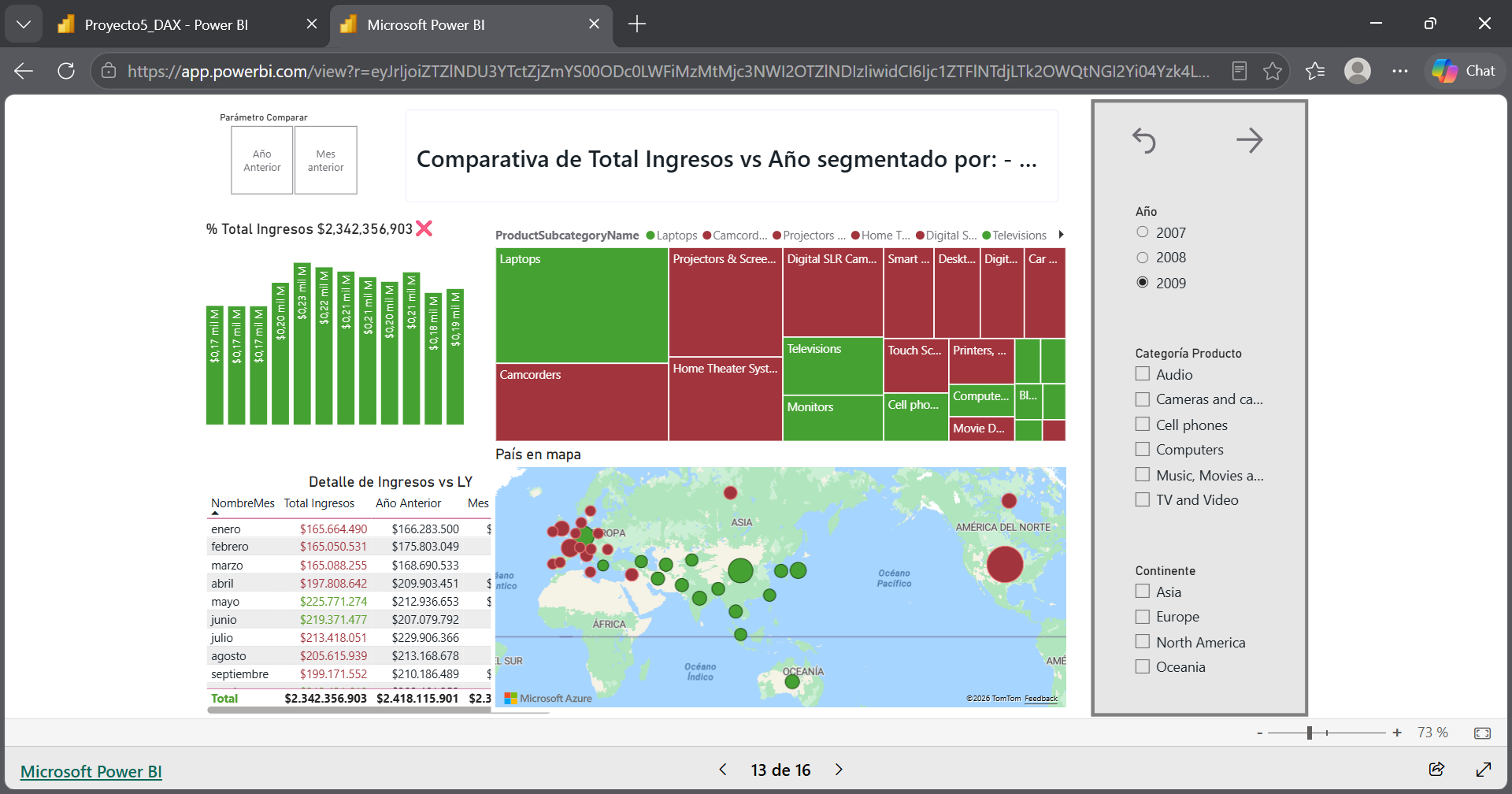Image resolution: width=1512 pixels, height=794 pixels.
Task: Open the Microsoft Power BI link
Action: (x=91, y=771)
